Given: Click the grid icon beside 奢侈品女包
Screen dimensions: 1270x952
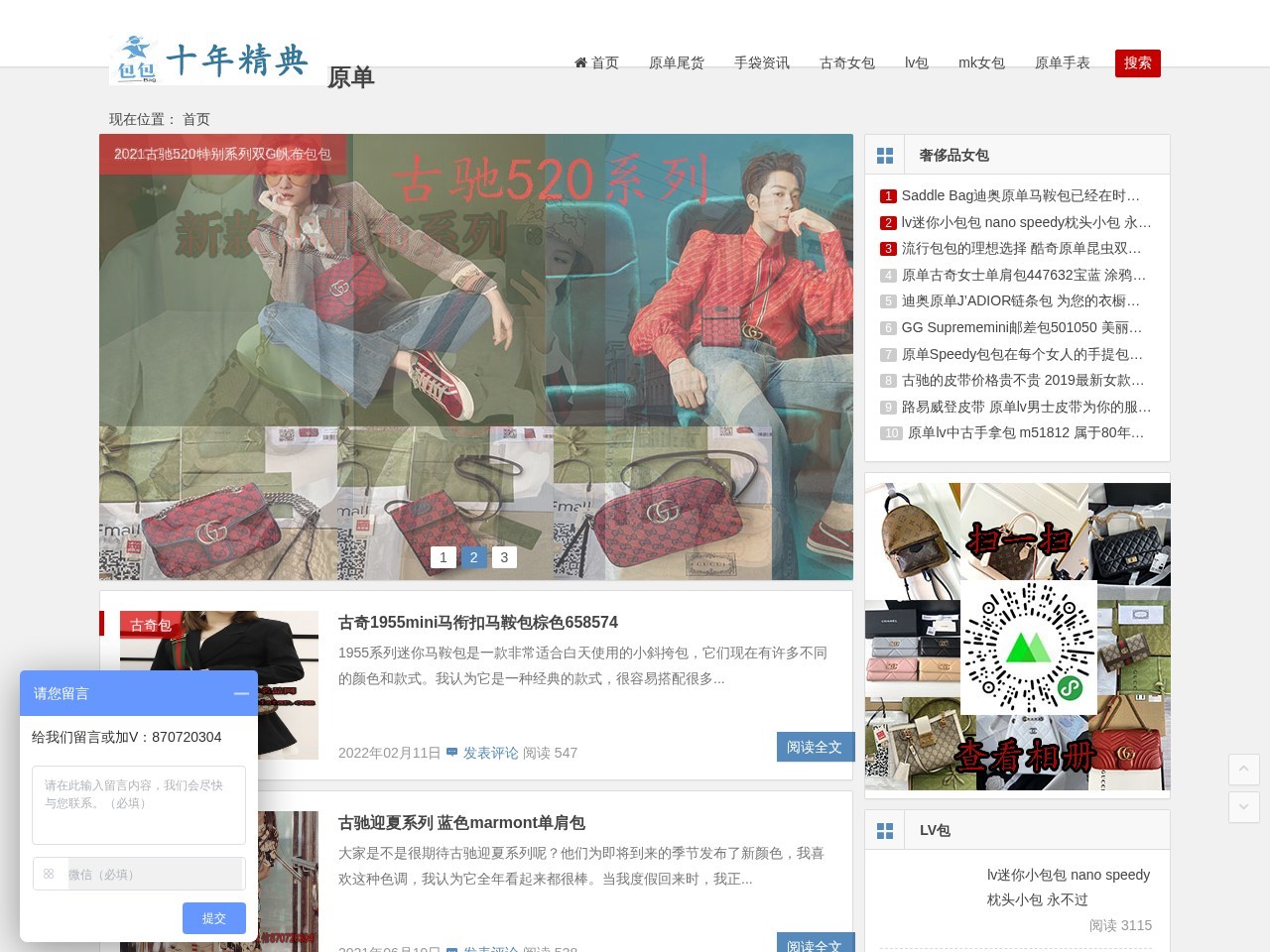Looking at the screenshot, I should pyautogui.click(x=885, y=156).
